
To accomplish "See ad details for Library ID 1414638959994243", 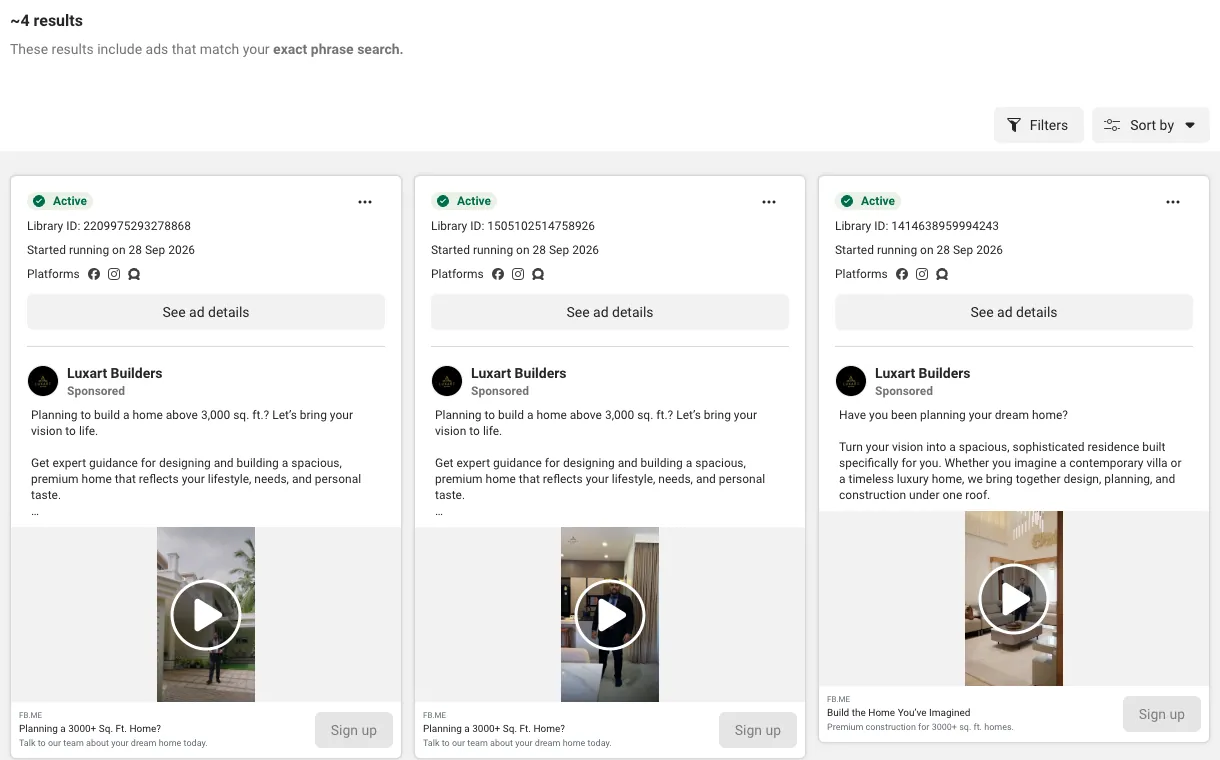I will click(1014, 312).
